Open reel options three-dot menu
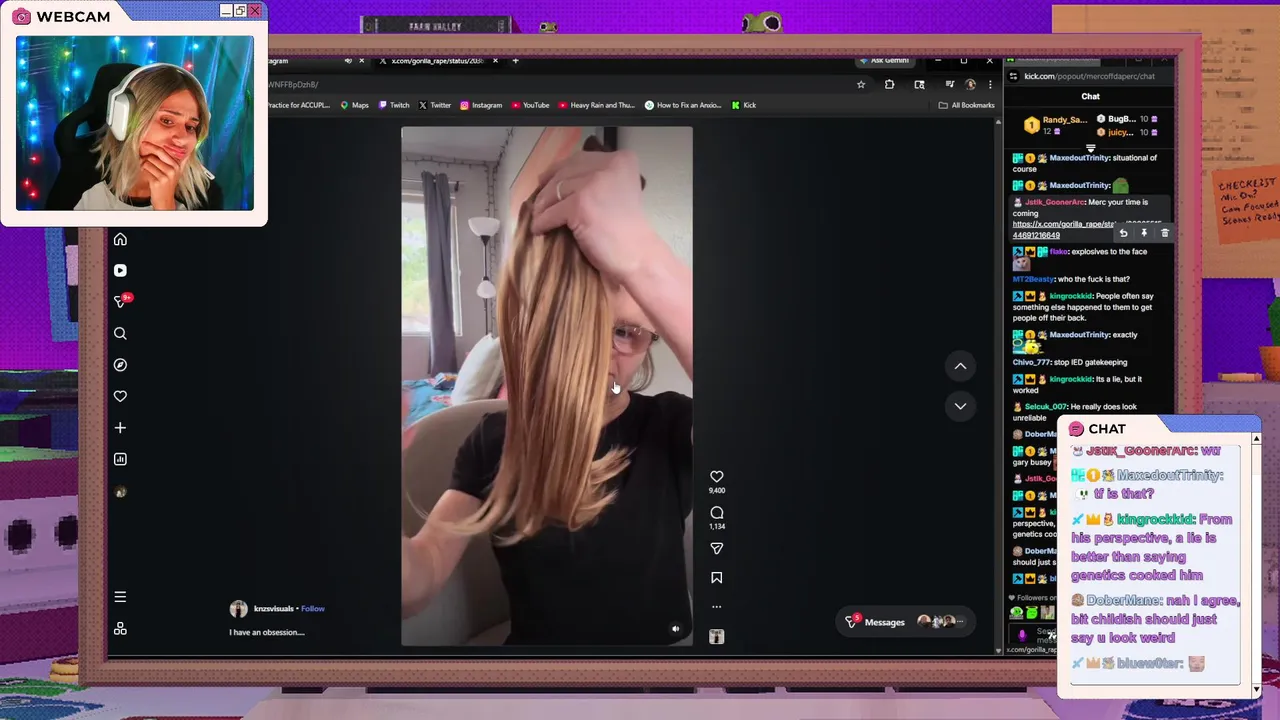The width and height of the screenshot is (1280, 720). point(716,607)
